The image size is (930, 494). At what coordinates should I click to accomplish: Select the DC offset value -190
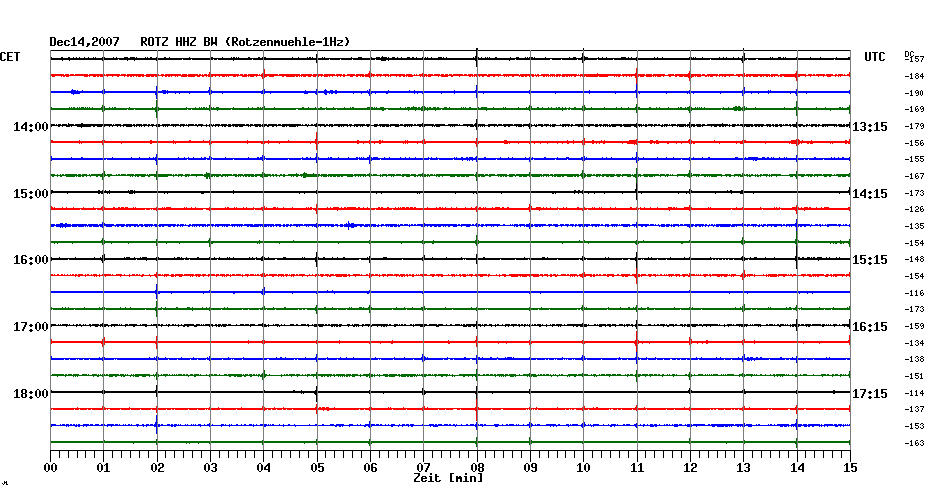click(x=915, y=93)
